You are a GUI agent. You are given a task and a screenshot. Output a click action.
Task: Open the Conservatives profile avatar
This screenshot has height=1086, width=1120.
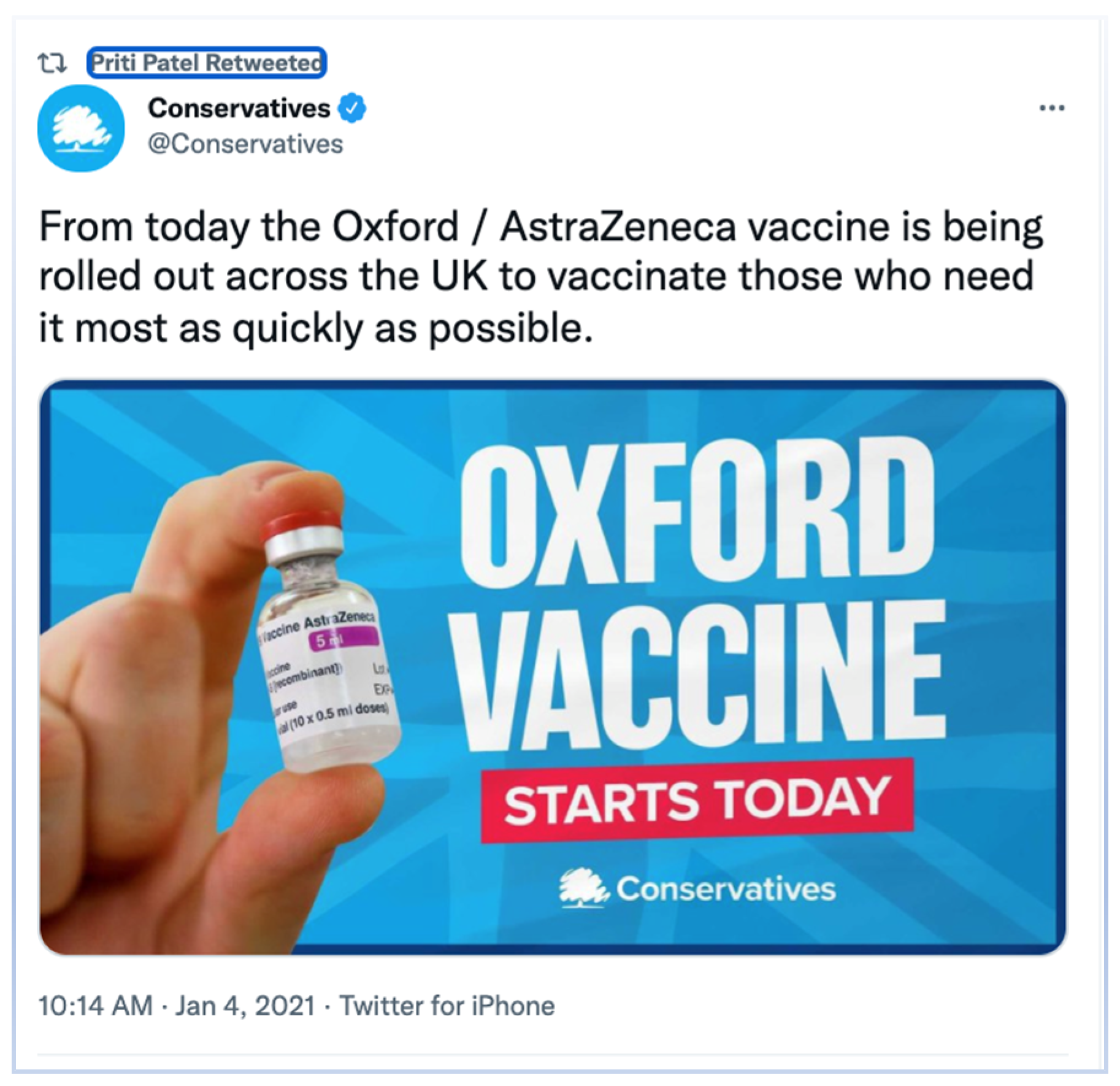[80, 128]
